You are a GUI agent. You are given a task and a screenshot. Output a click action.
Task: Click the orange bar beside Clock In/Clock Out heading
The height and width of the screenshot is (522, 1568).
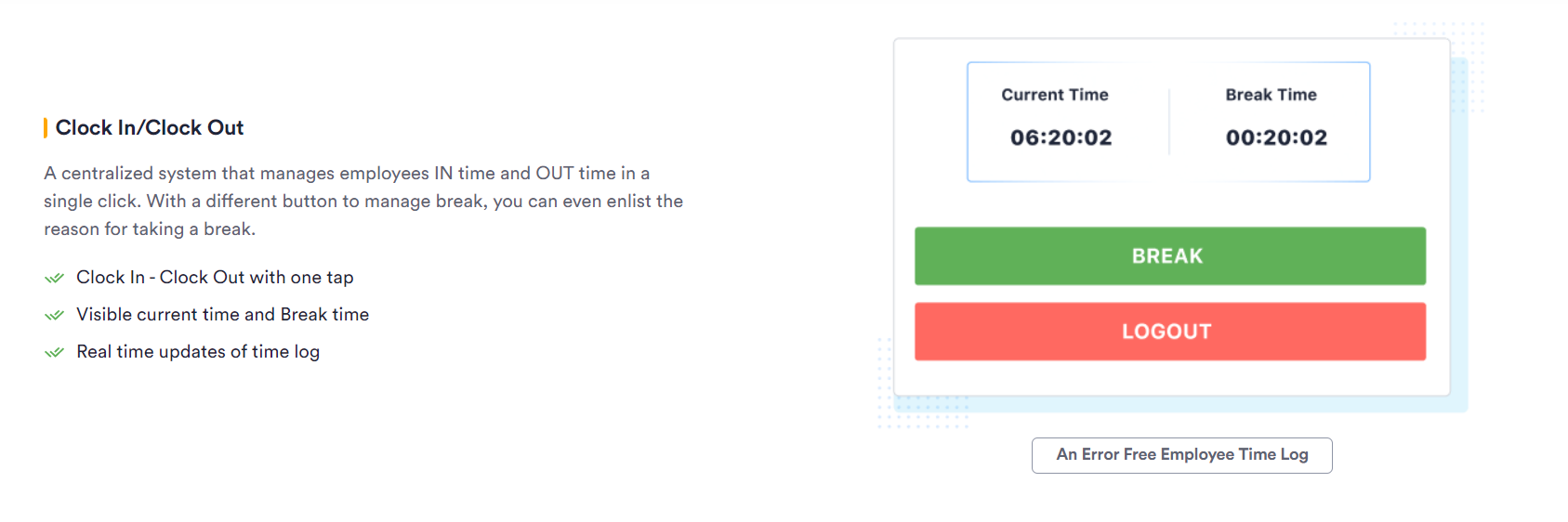coord(46,128)
